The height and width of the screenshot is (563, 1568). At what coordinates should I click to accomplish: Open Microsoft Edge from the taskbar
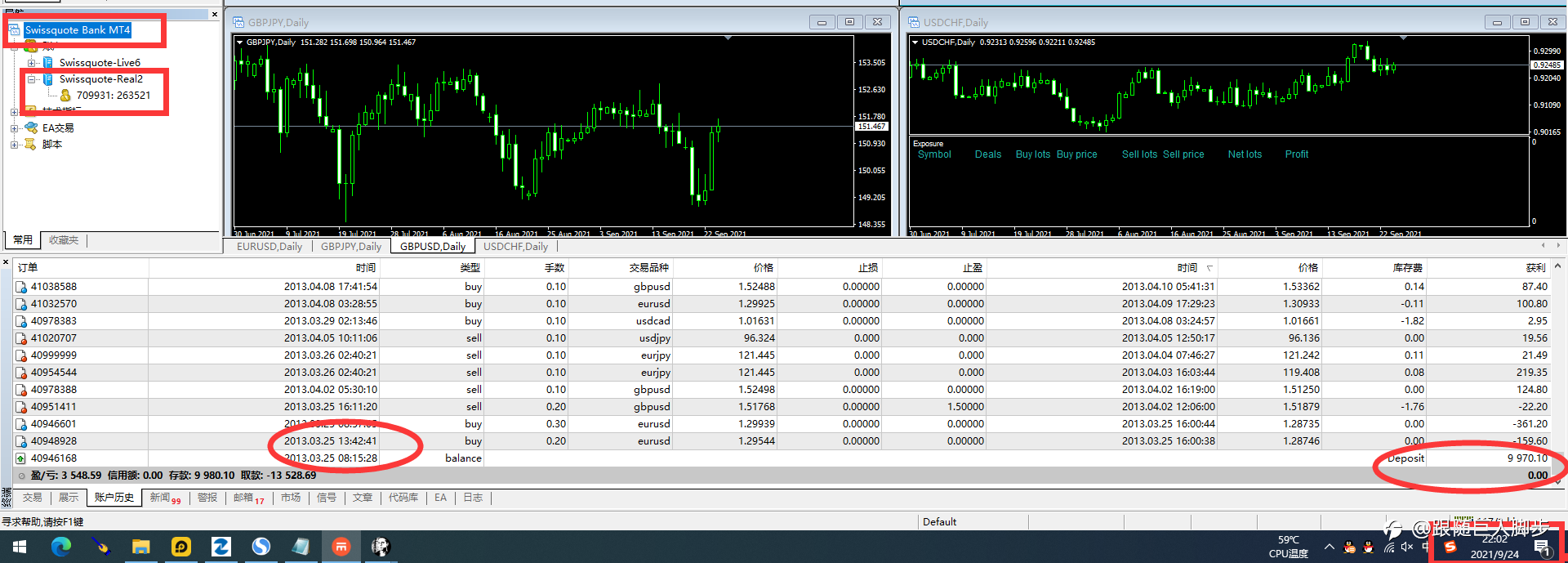click(x=60, y=547)
